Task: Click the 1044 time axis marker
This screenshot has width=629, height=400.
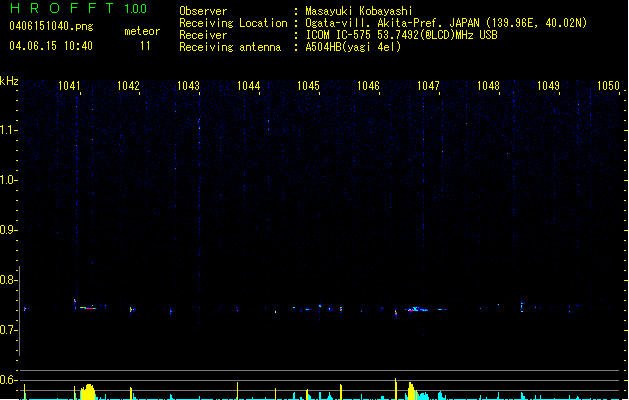Action: click(x=248, y=86)
